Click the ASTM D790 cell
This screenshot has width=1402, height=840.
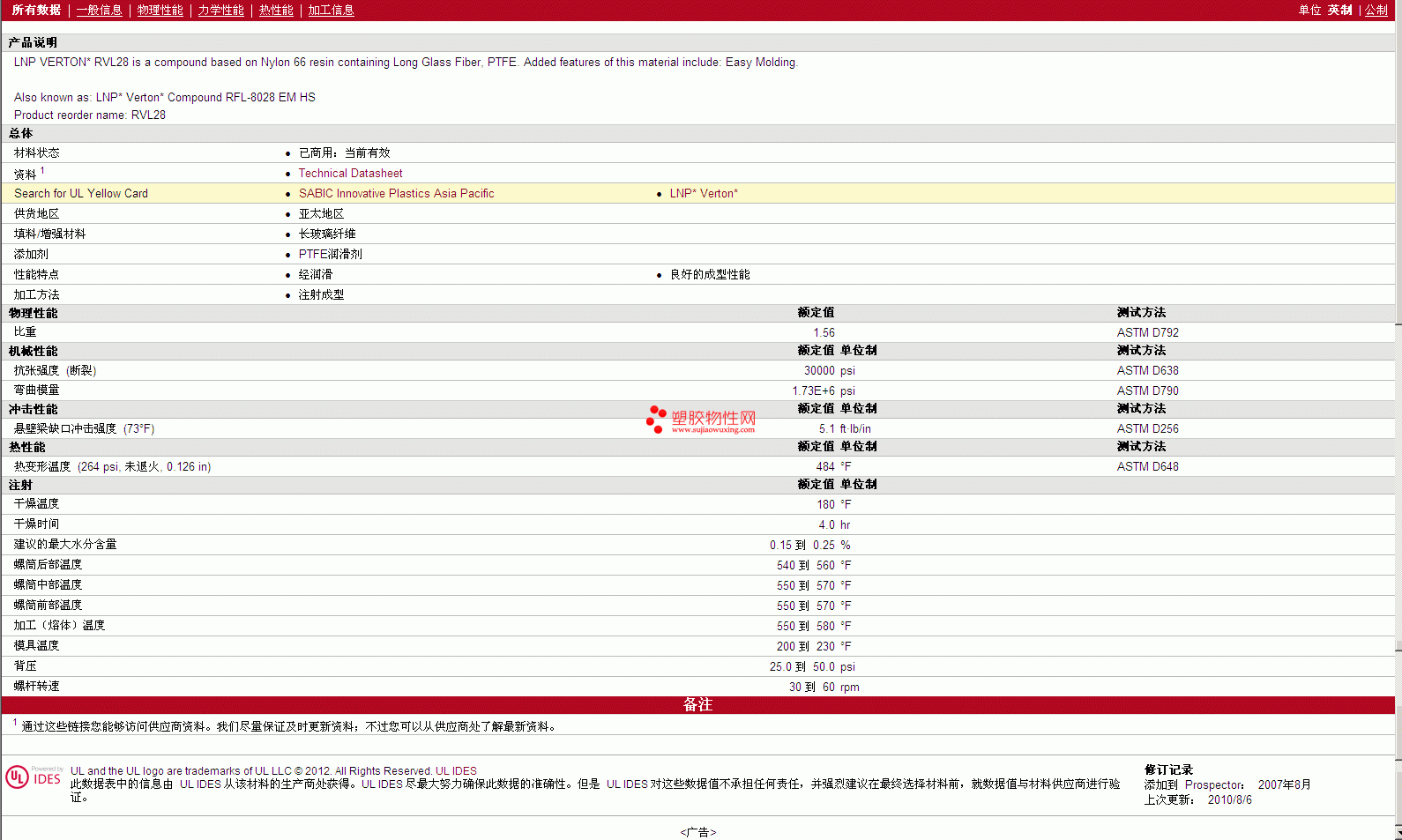pyautogui.click(x=1147, y=391)
